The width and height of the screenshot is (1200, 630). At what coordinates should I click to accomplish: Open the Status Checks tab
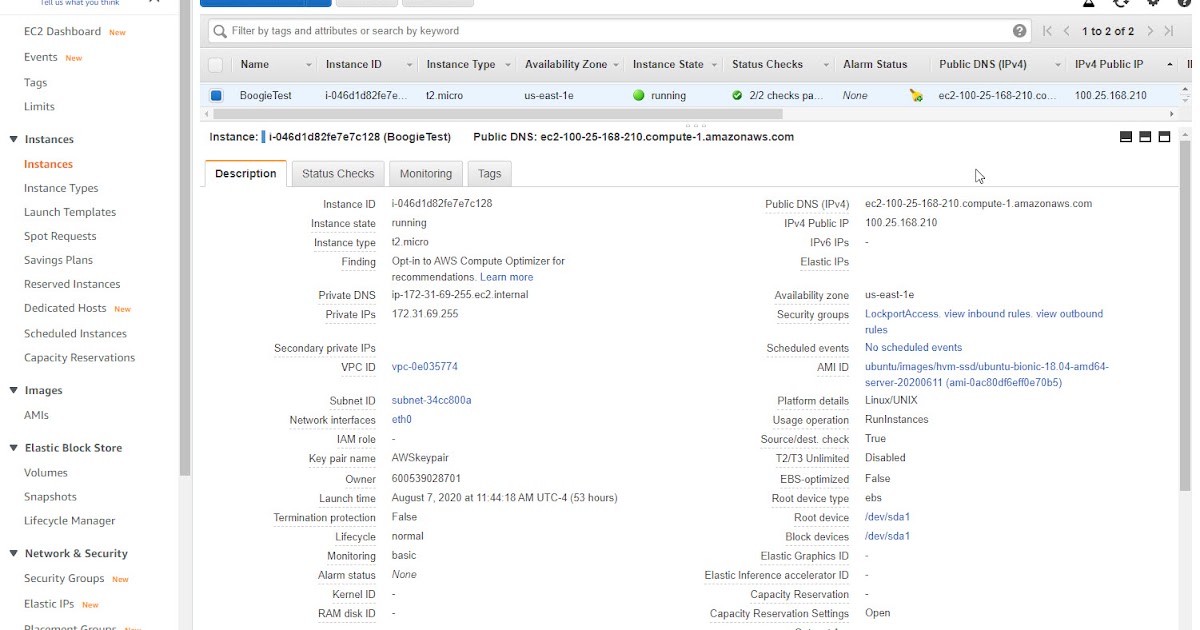tap(337, 173)
